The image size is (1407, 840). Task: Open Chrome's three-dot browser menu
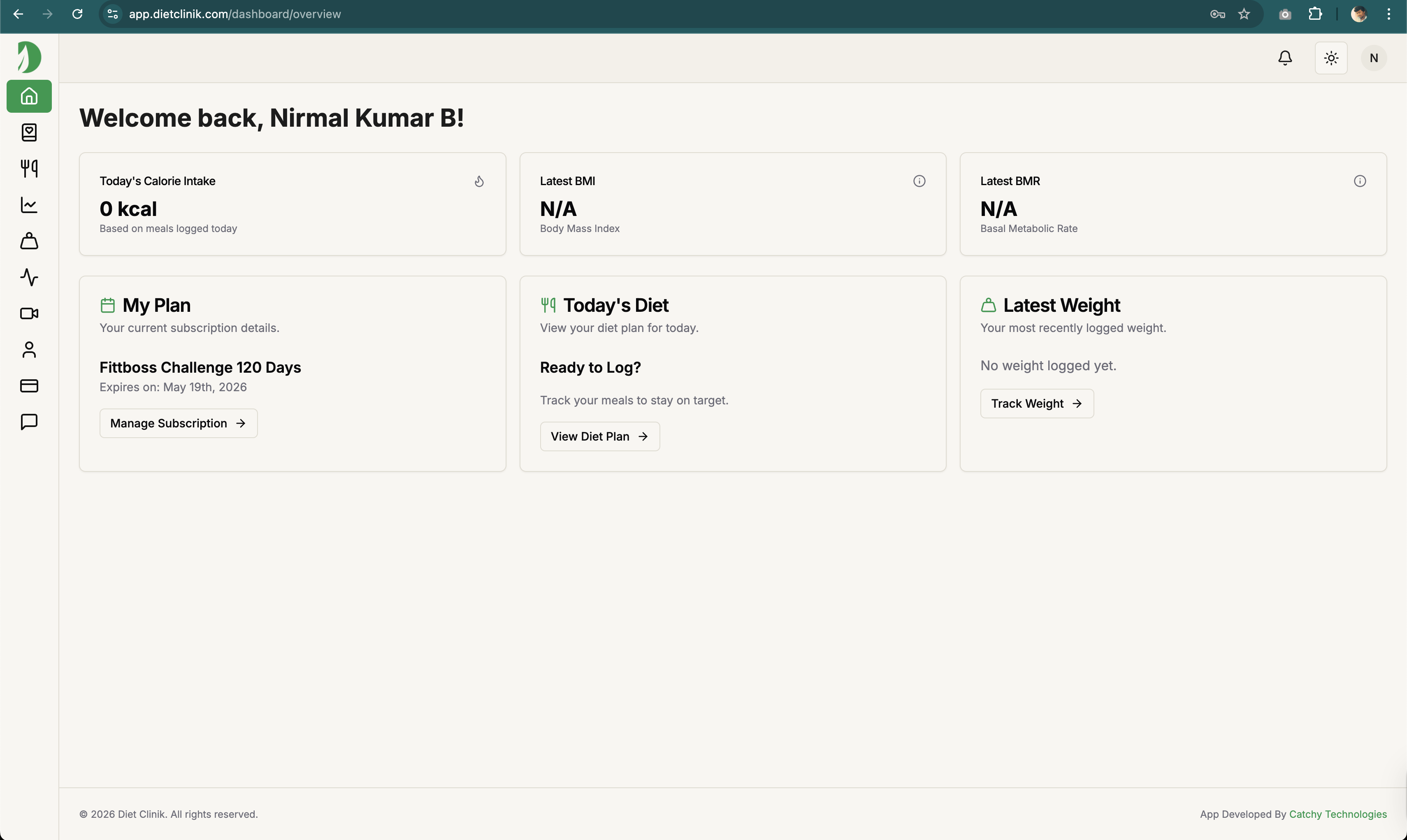pyautogui.click(x=1389, y=14)
